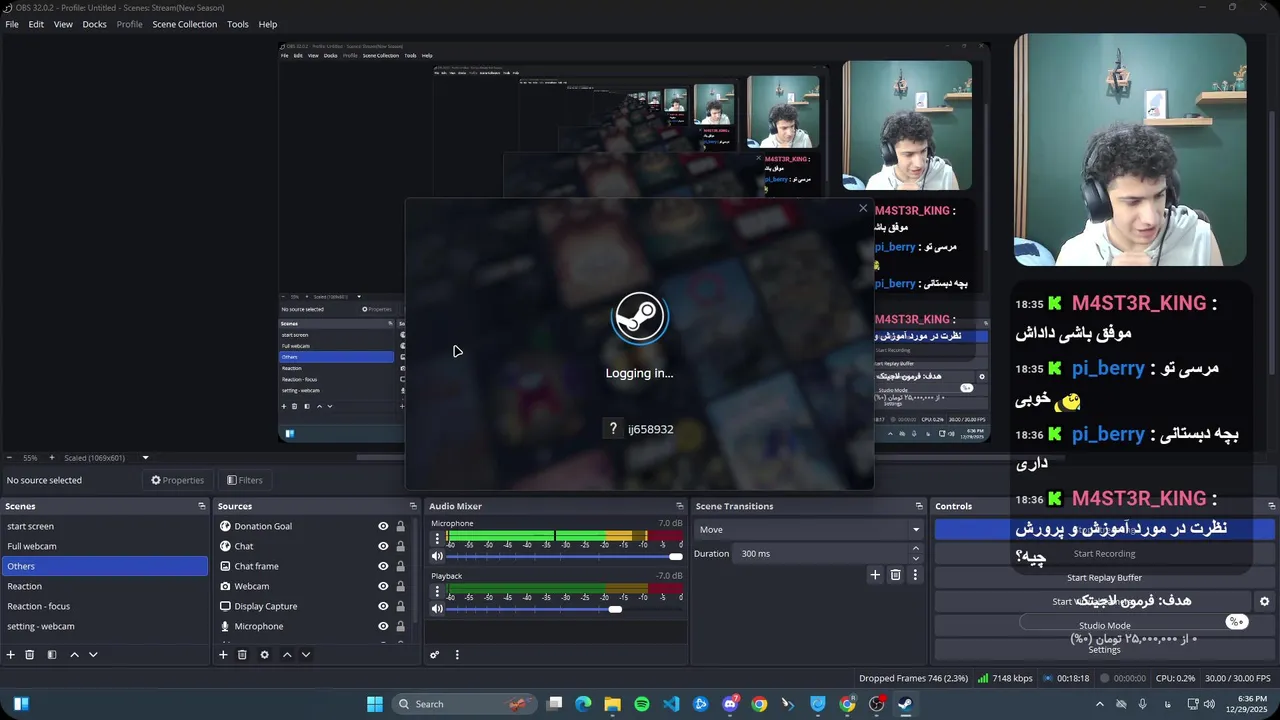Open the Edit menu
Viewport: 1280px width, 720px height.
(x=36, y=24)
